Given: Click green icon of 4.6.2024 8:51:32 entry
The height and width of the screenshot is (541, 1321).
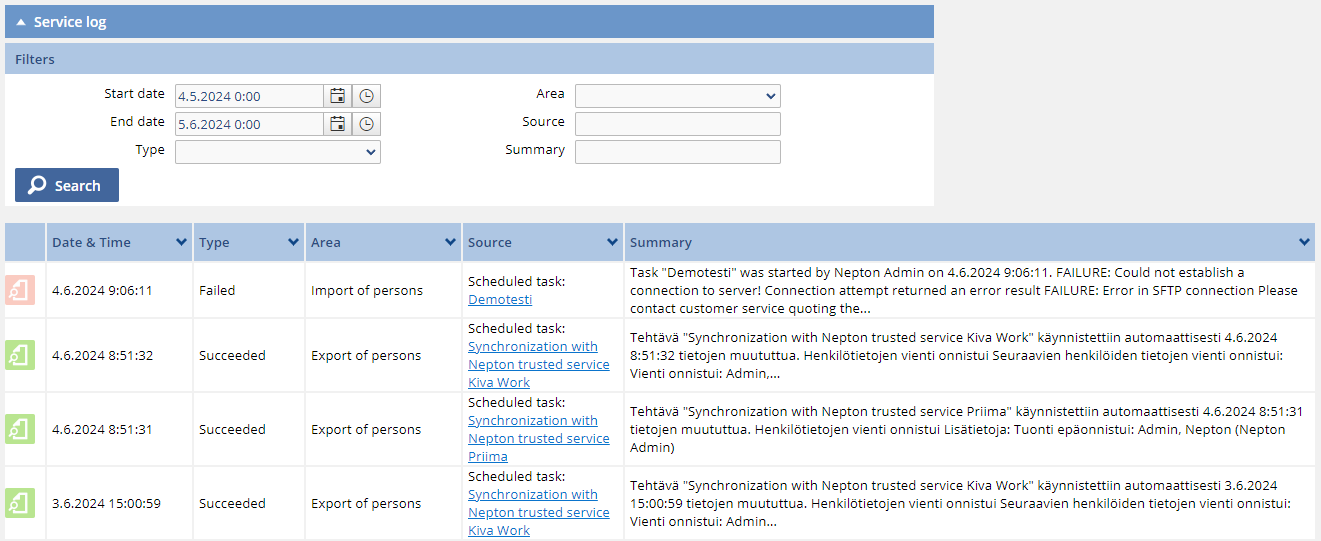Looking at the screenshot, I should click(x=21, y=355).
